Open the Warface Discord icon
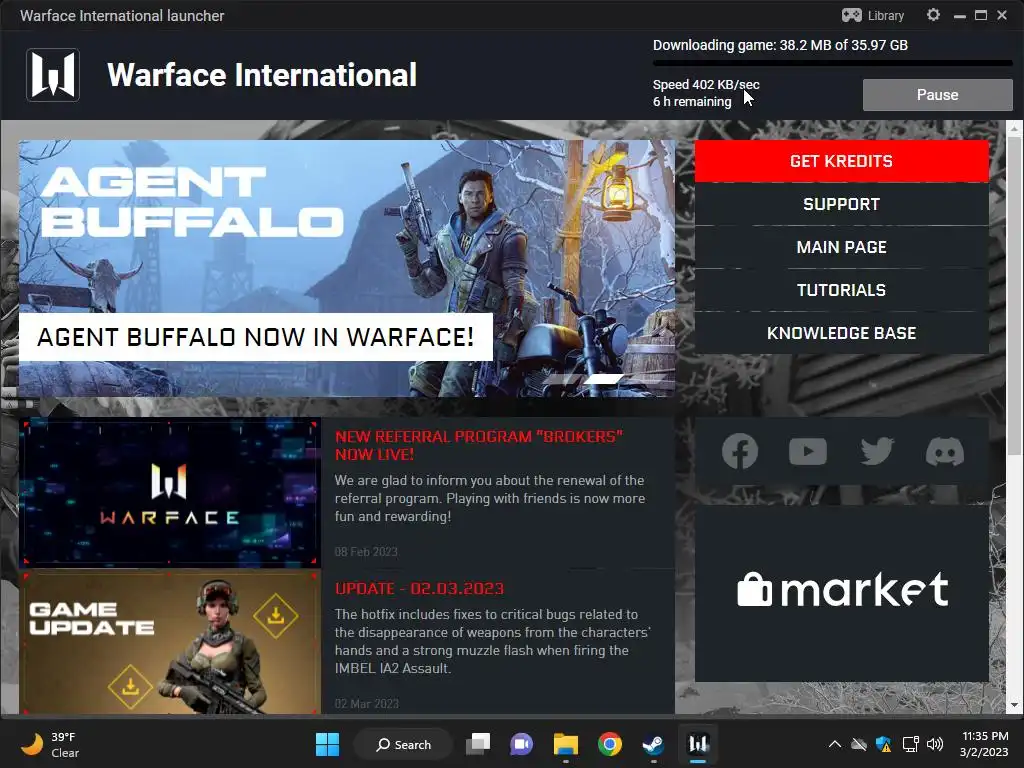 (x=944, y=451)
